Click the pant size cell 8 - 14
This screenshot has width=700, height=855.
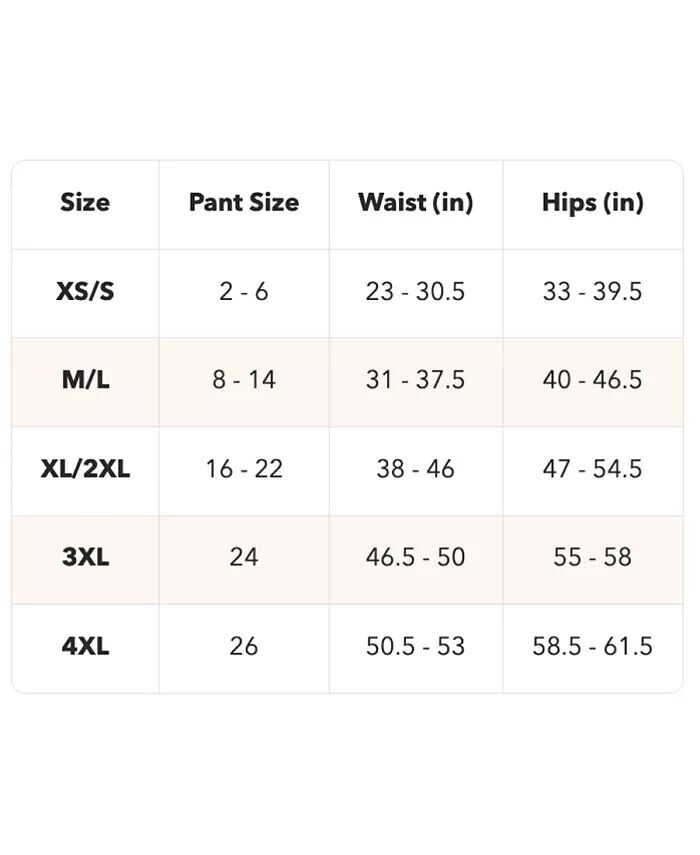pyautogui.click(x=244, y=380)
